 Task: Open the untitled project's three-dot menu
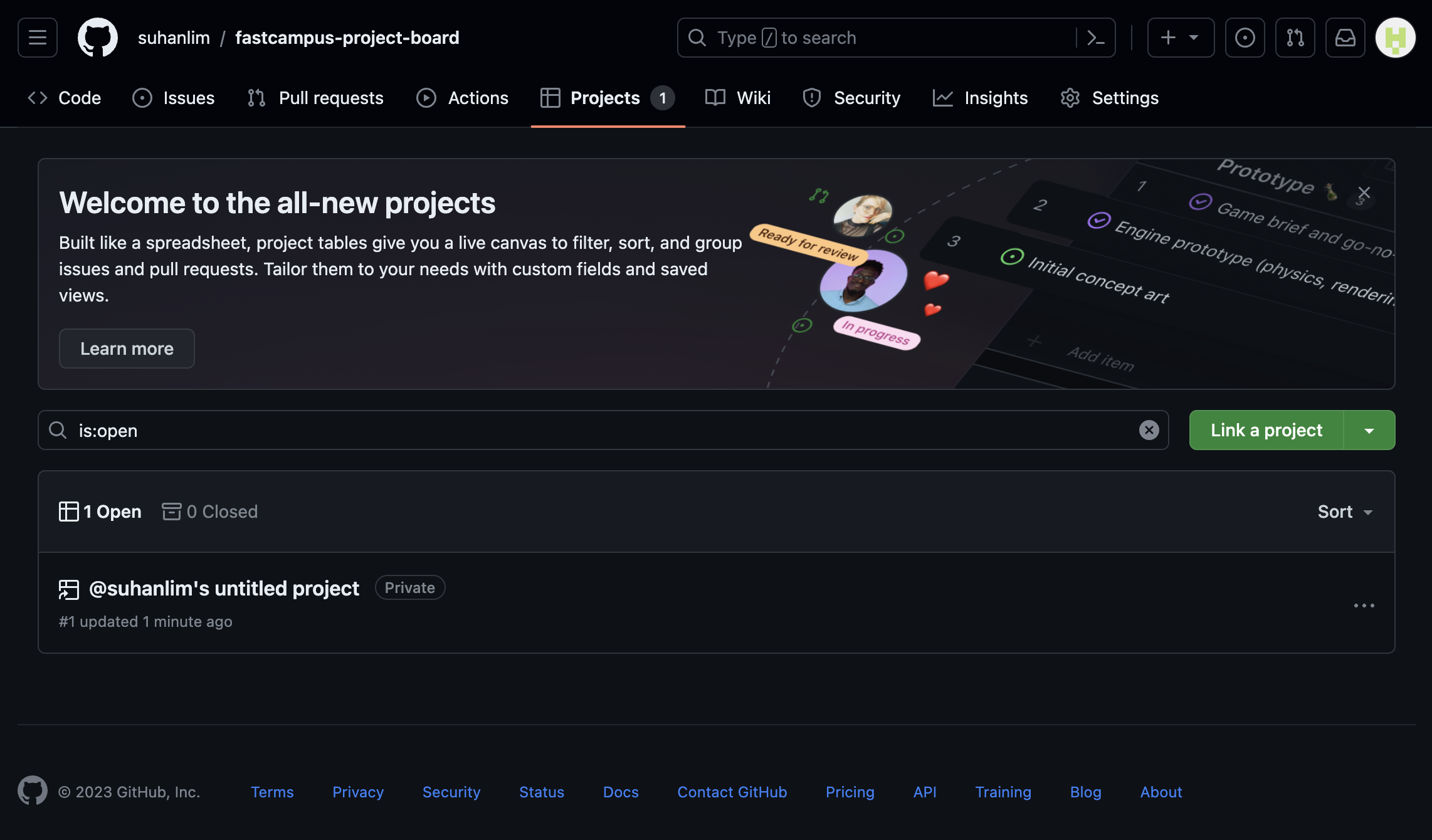click(1364, 605)
